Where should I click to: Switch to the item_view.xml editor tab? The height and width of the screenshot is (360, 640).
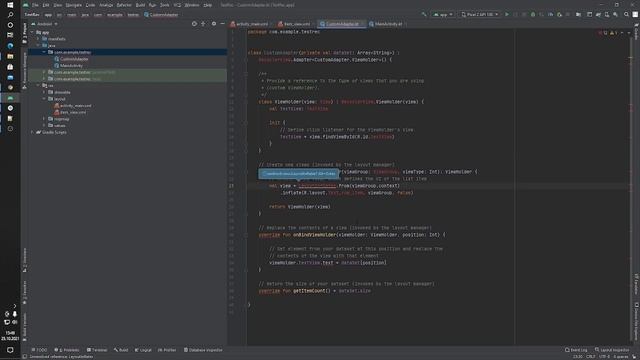tap(294, 24)
